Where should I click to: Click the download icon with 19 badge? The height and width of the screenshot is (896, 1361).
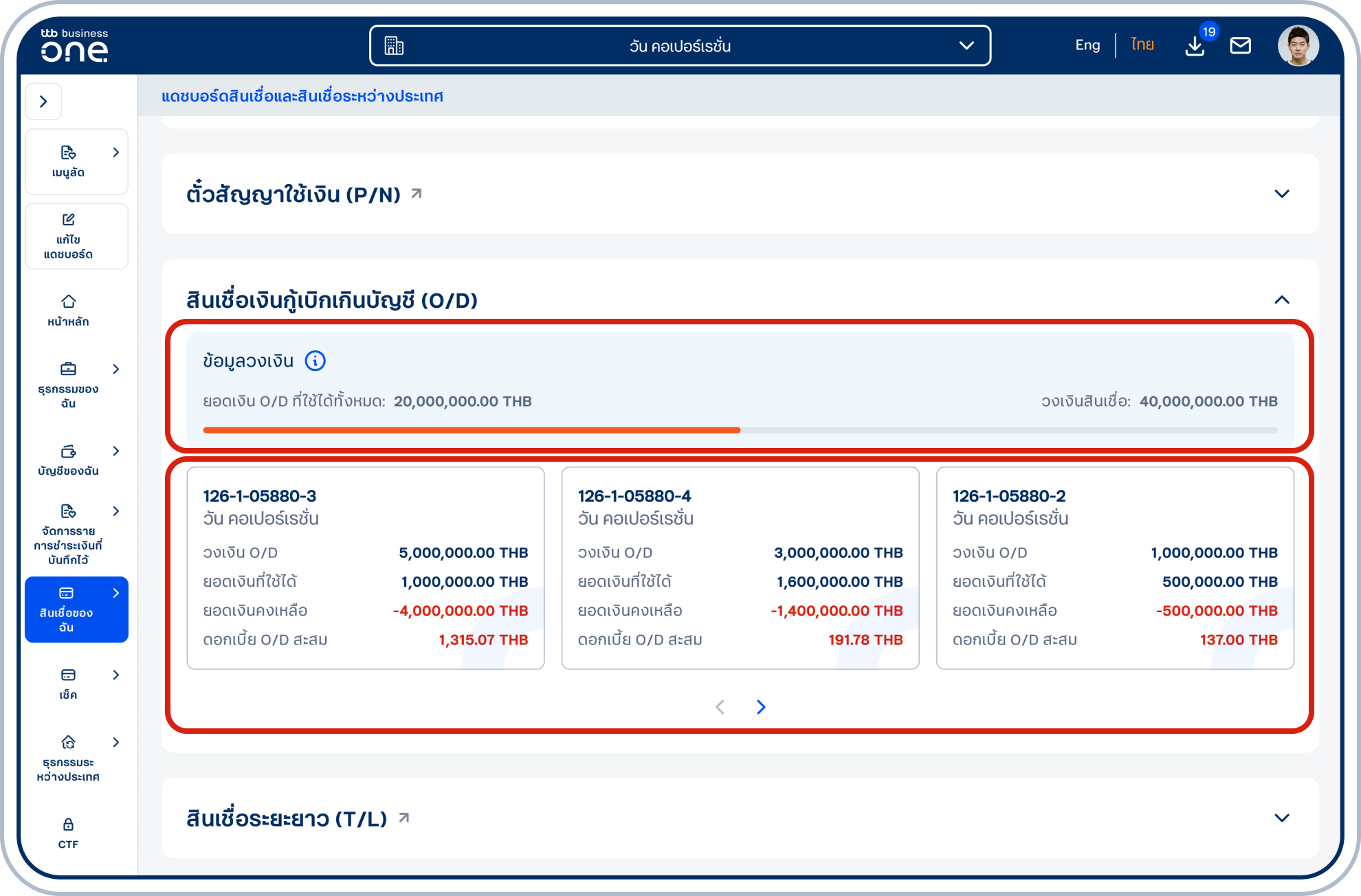(x=1195, y=46)
